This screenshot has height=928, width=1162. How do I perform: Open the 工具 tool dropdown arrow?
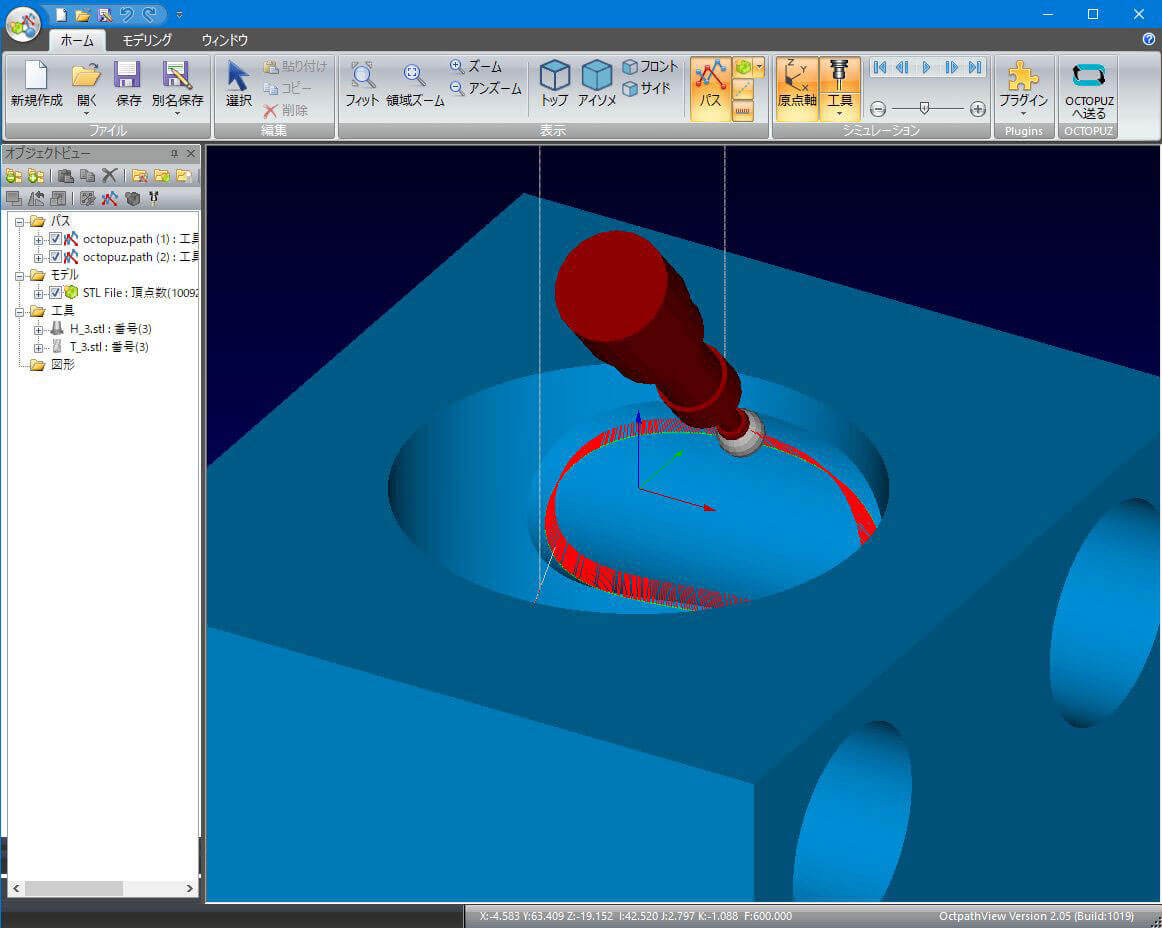click(840, 114)
